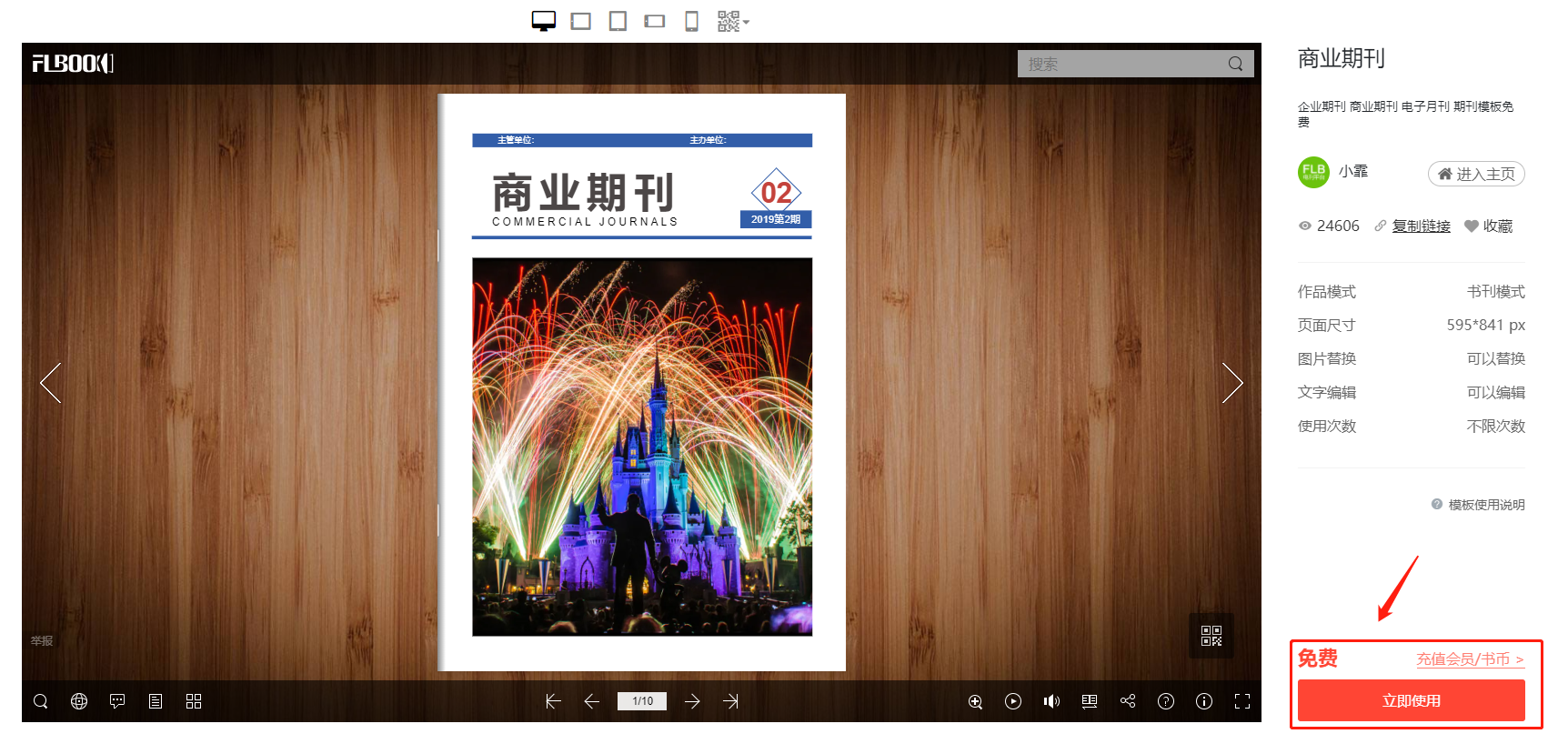Image resolution: width=1568 pixels, height=754 pixels.
Task: Switch to landscape phone preview
Action: pyautogui.click(x=655, y=21)
